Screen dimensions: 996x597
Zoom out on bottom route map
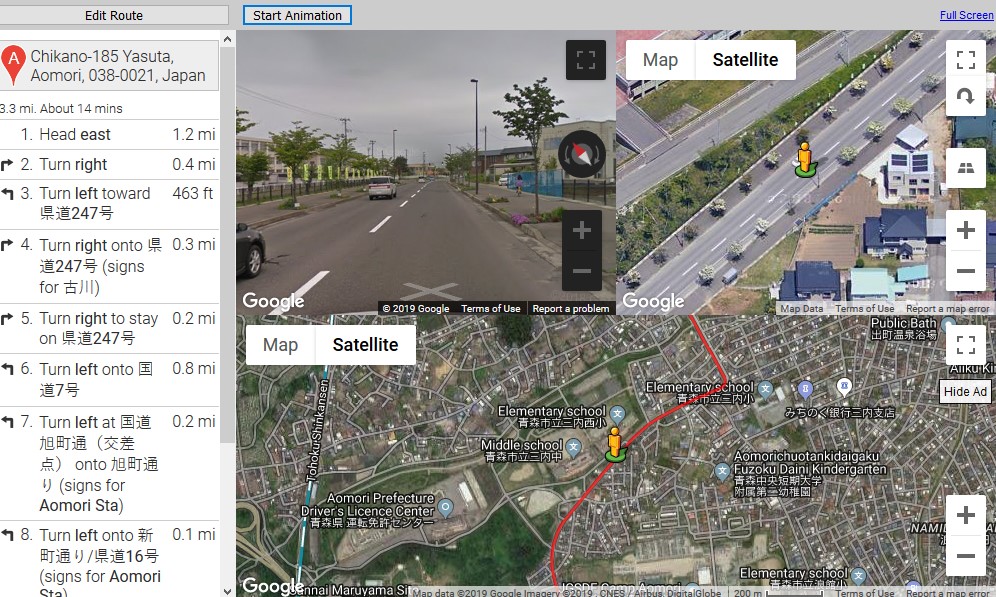966,556
